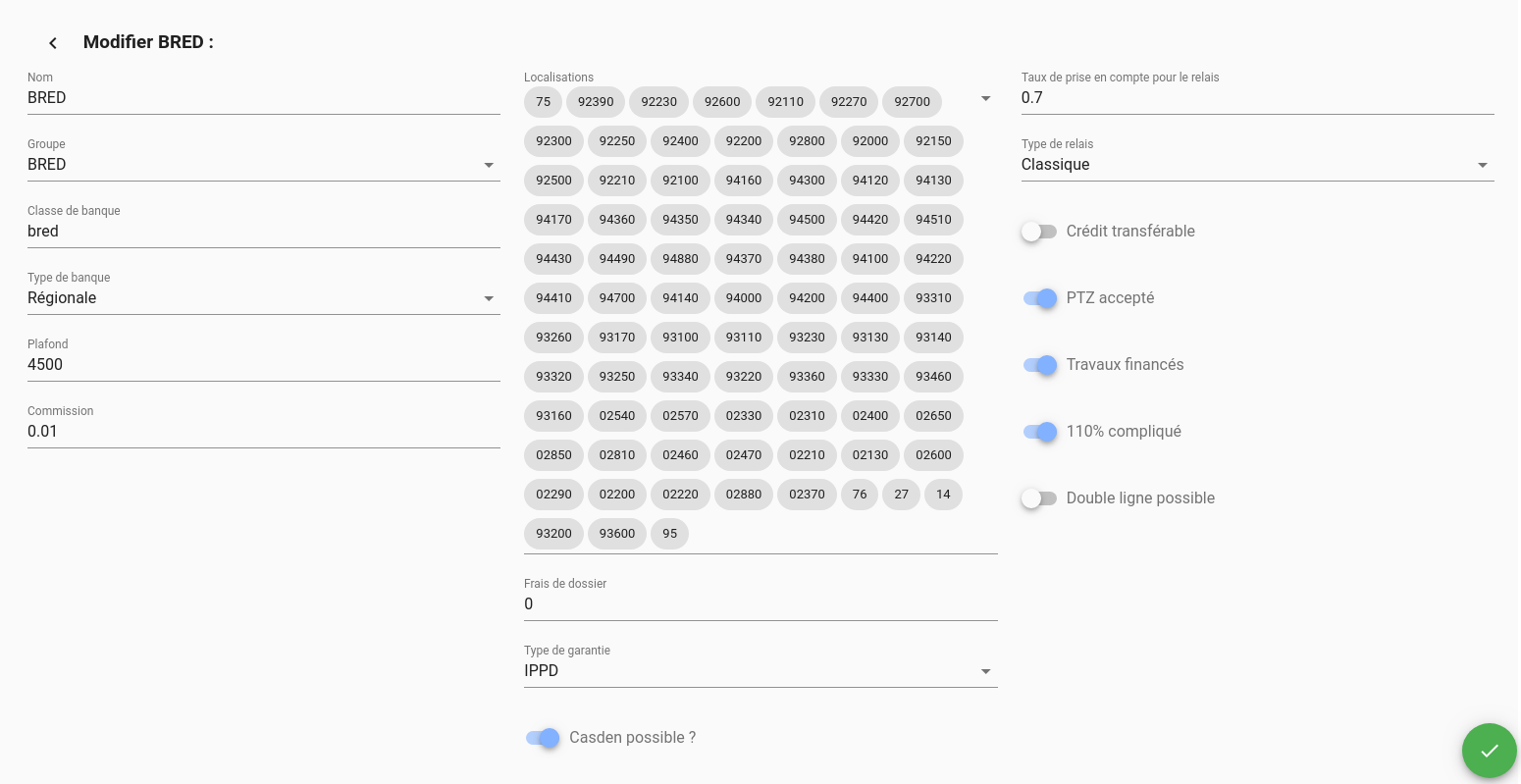The height and width of the screenshot is (784, 1521).
Task: Select the 92150 location chip
Action: [x=934, y=141]
